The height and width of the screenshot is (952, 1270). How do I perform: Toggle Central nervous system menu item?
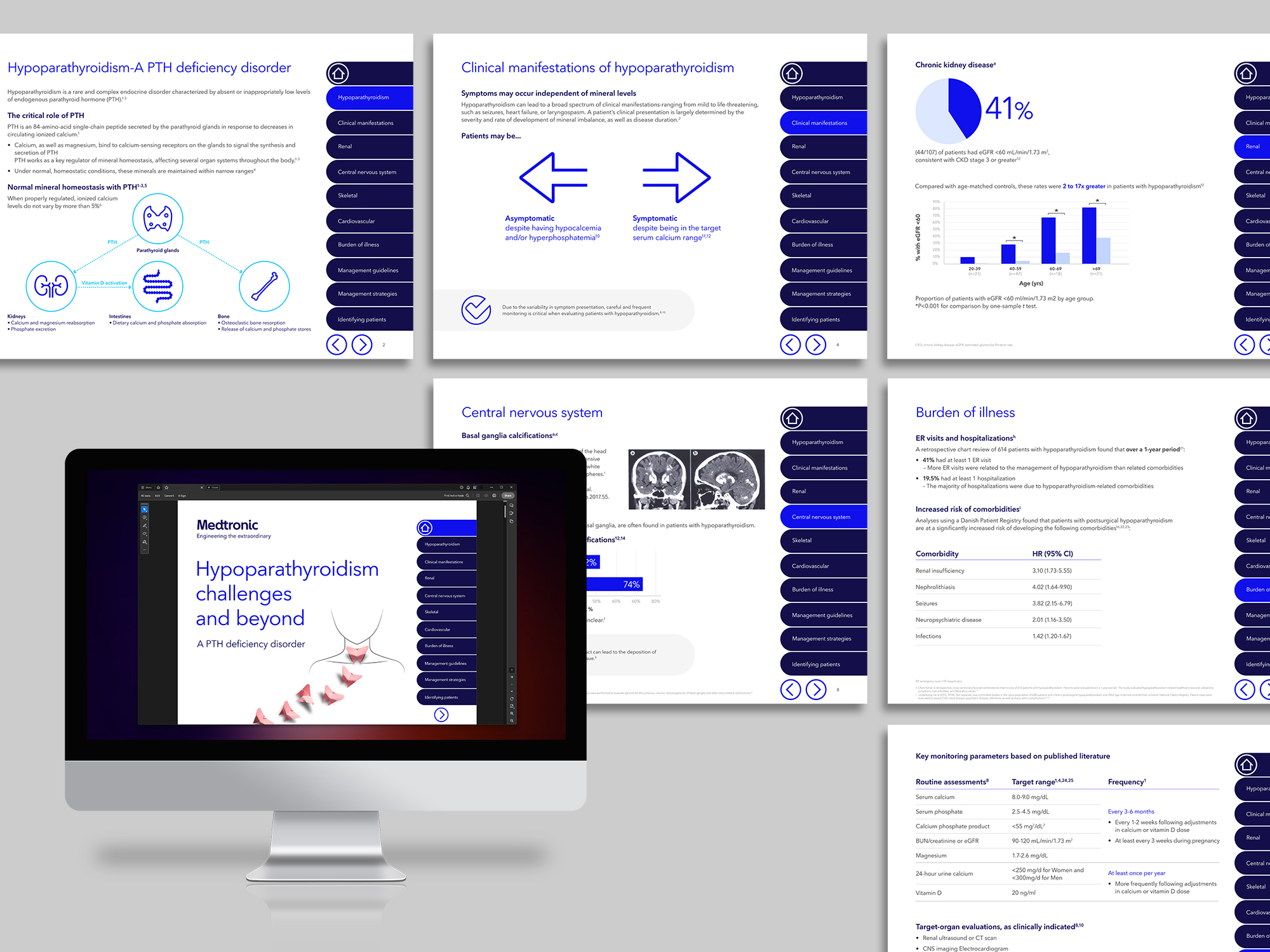[819, 518]
